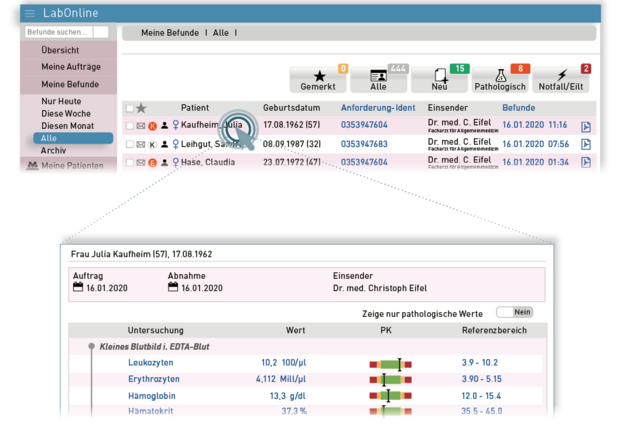The width and height of the screenshot is (620, 444).
Task: Filter Notfall/Eilt urgent findings
Action: click(x=560, y=80)
